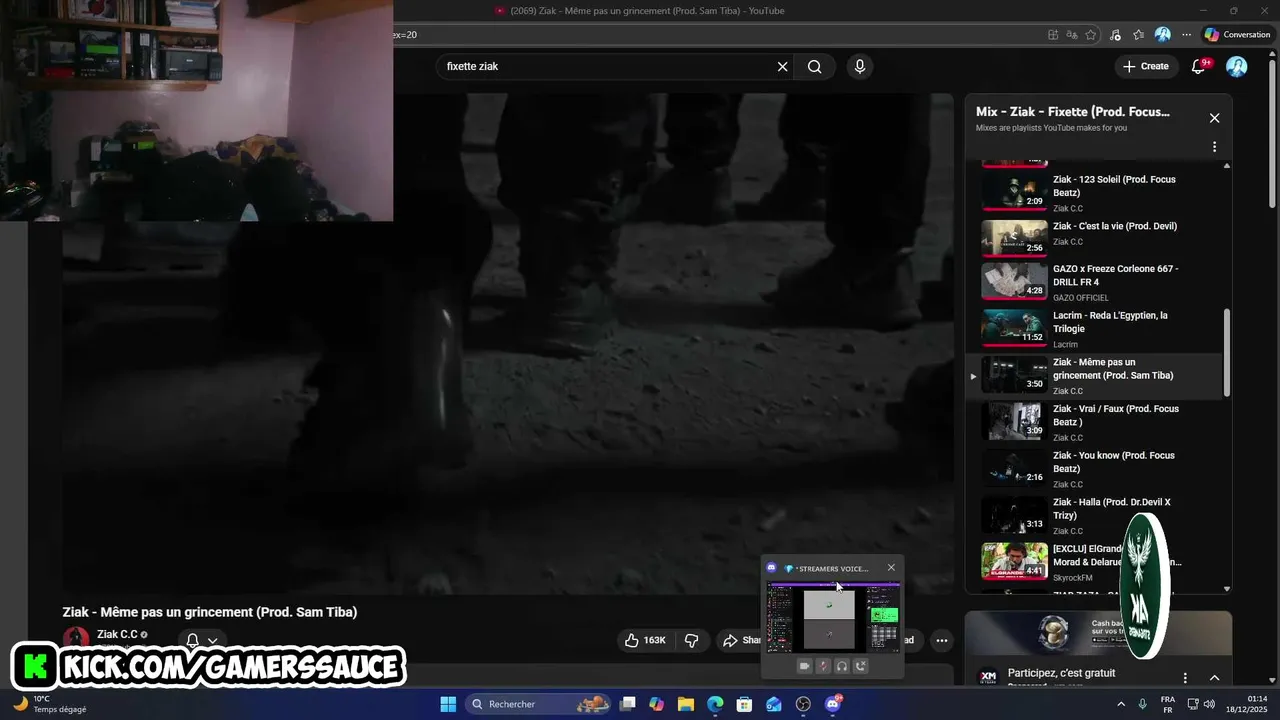Open YouTube account avatar menu
The image size is (1280, 720).
point(1237,66)
